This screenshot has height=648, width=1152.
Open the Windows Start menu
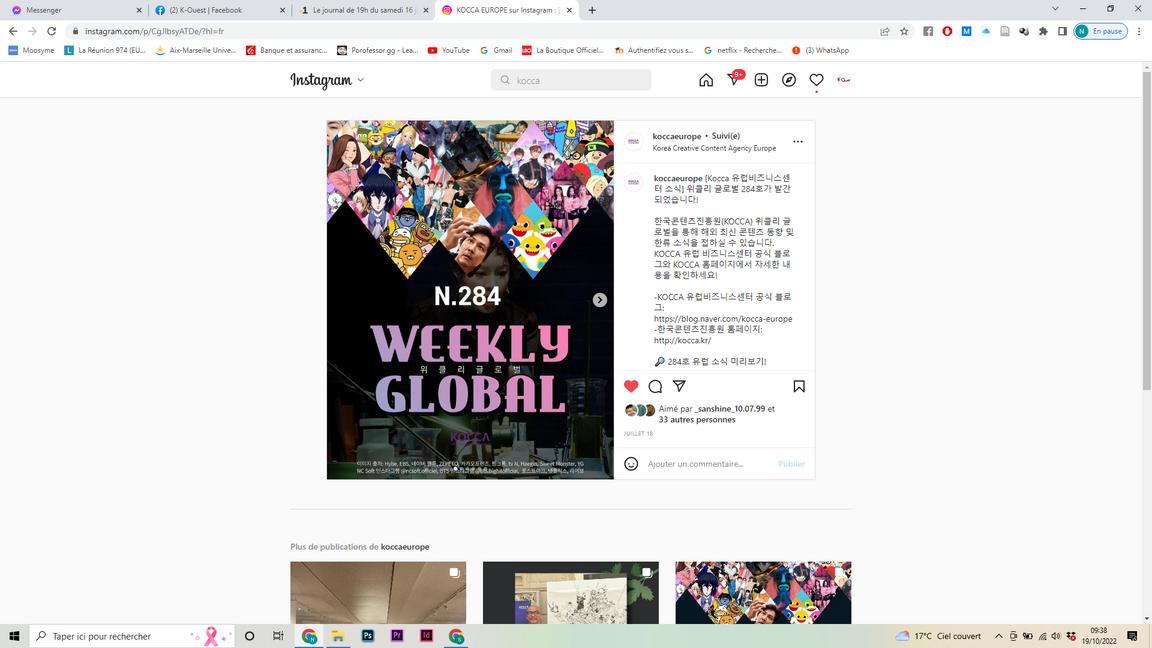14,636
